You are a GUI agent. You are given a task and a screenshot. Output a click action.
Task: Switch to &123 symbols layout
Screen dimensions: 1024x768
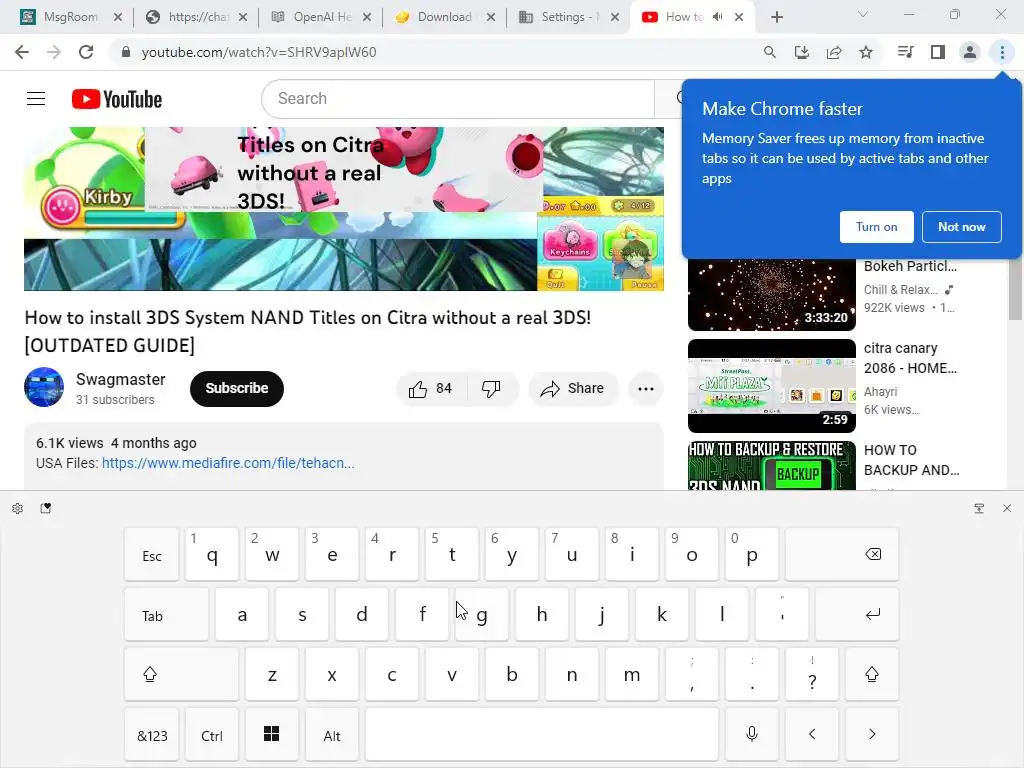coord(152,735)
